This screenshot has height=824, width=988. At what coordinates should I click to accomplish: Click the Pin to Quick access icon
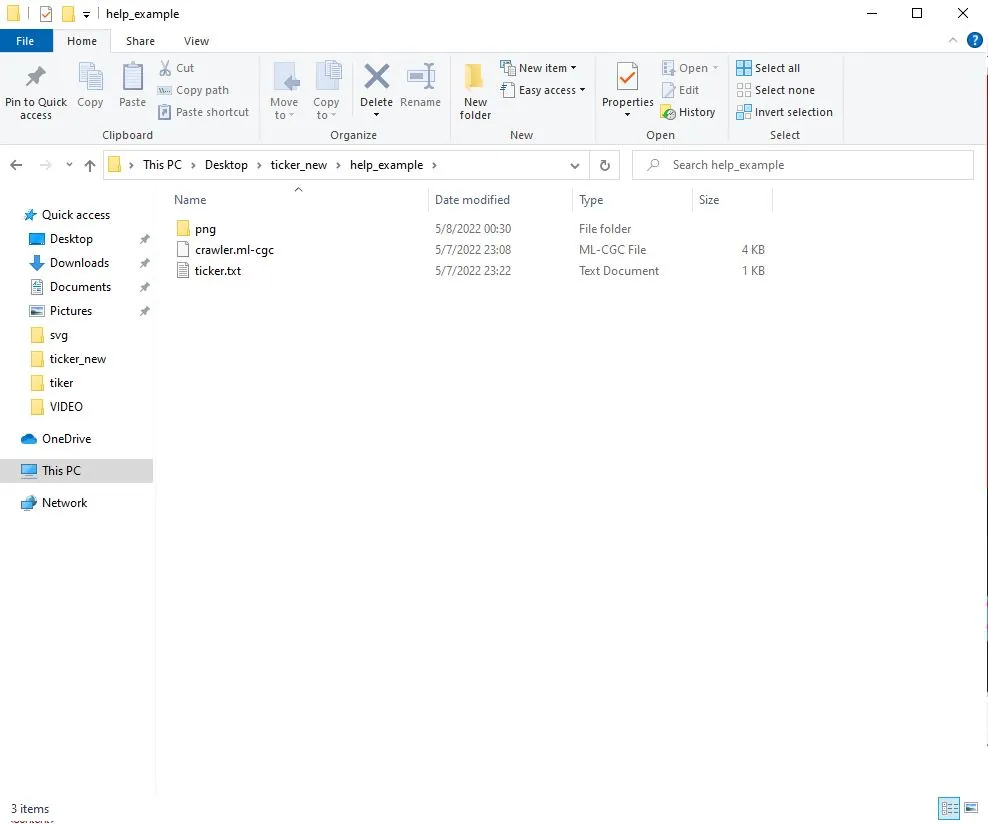(36, 78)
